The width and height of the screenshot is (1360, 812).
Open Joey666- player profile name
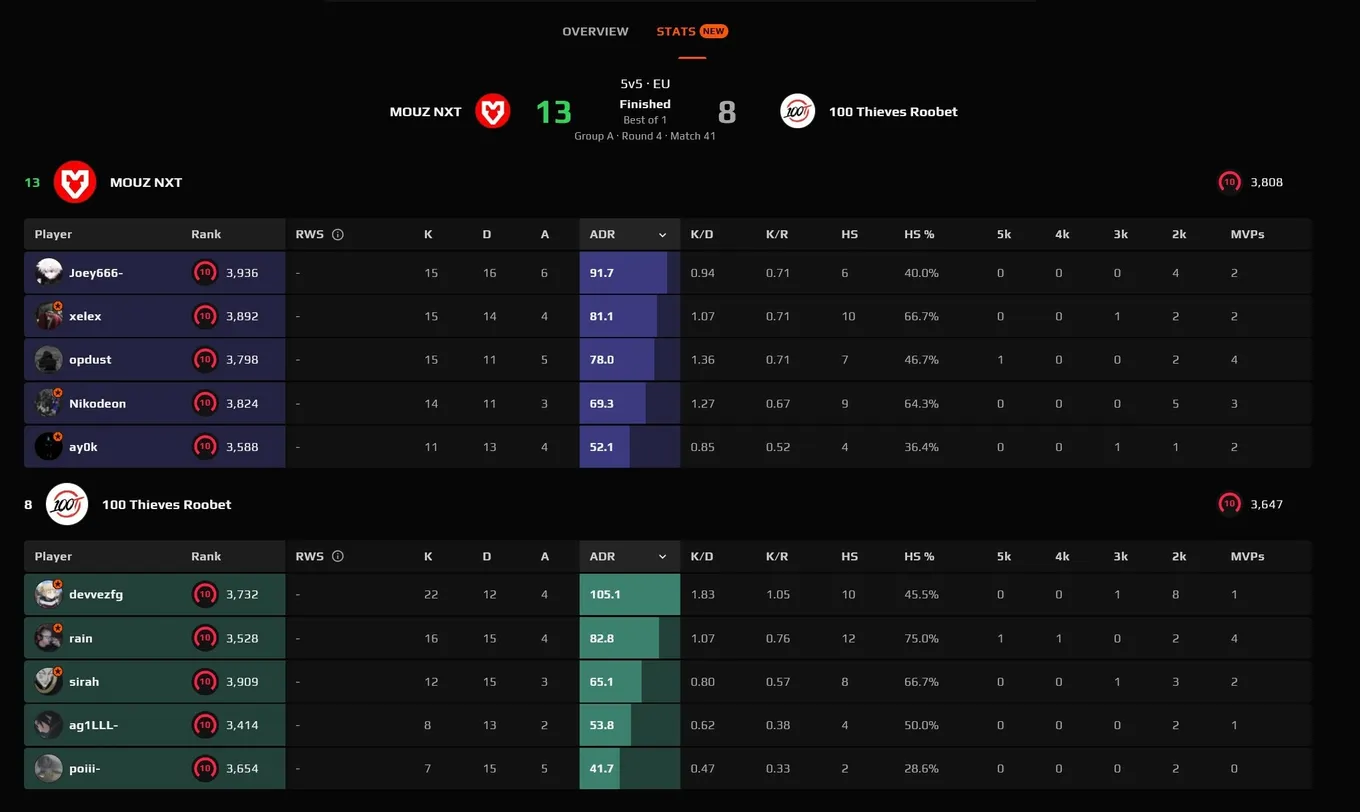pos(96,273)
